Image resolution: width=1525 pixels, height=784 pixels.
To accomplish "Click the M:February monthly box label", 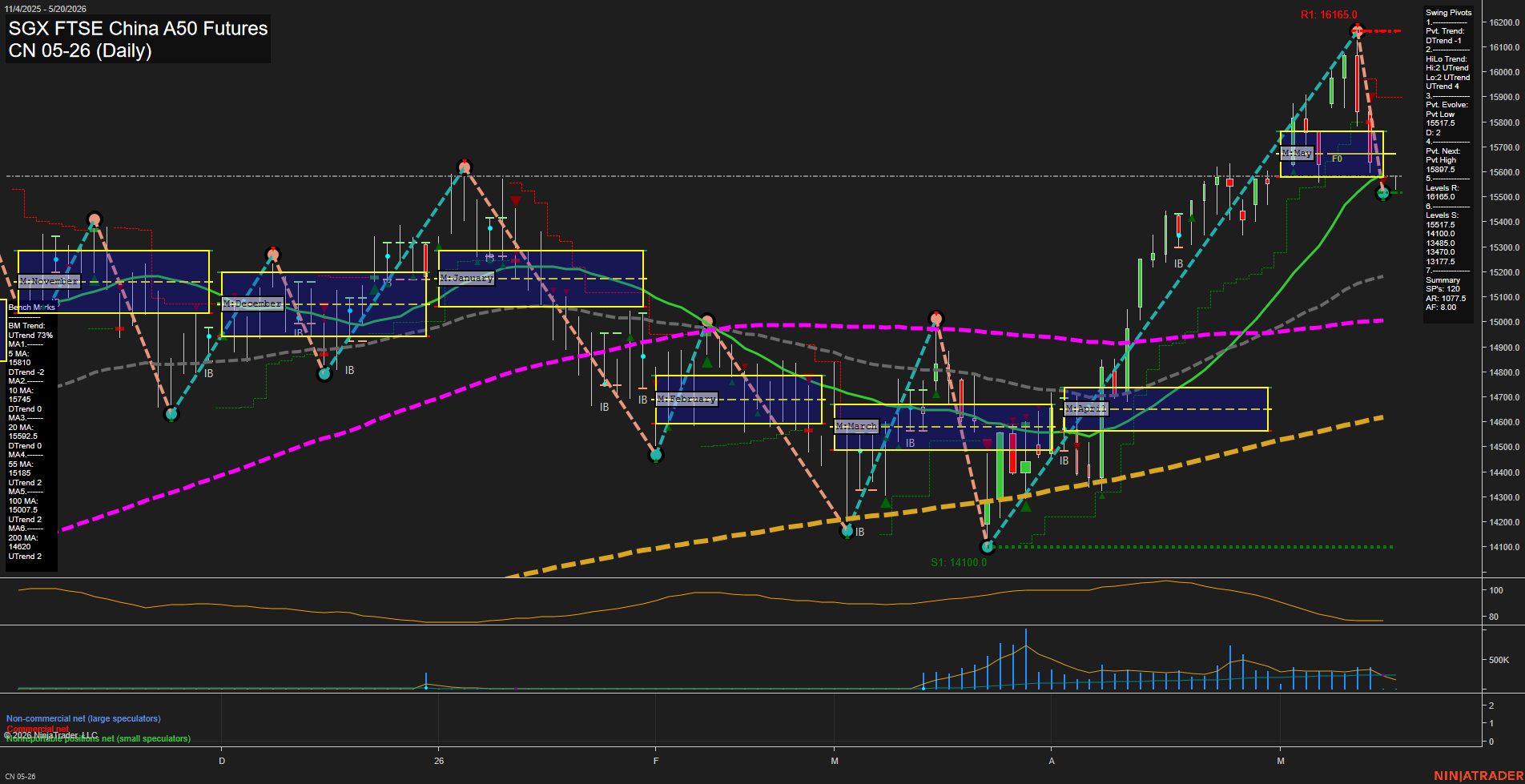I will (687, 399).
